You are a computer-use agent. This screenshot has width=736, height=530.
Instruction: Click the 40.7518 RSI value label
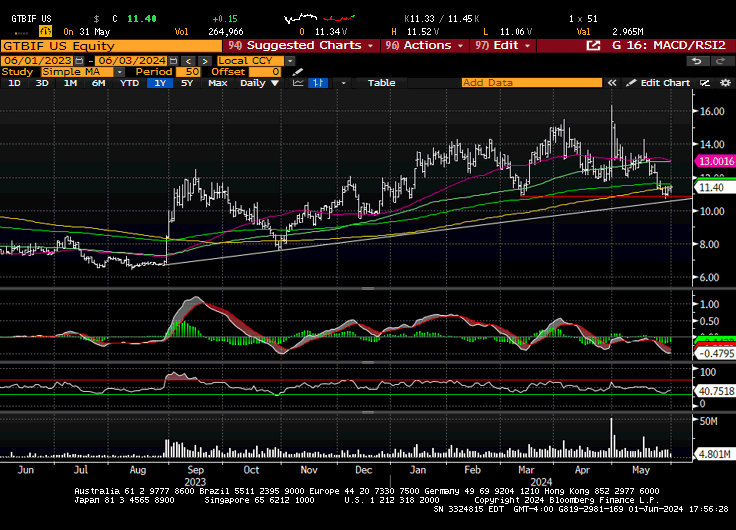pyautogui.click(x=716, y=391)
